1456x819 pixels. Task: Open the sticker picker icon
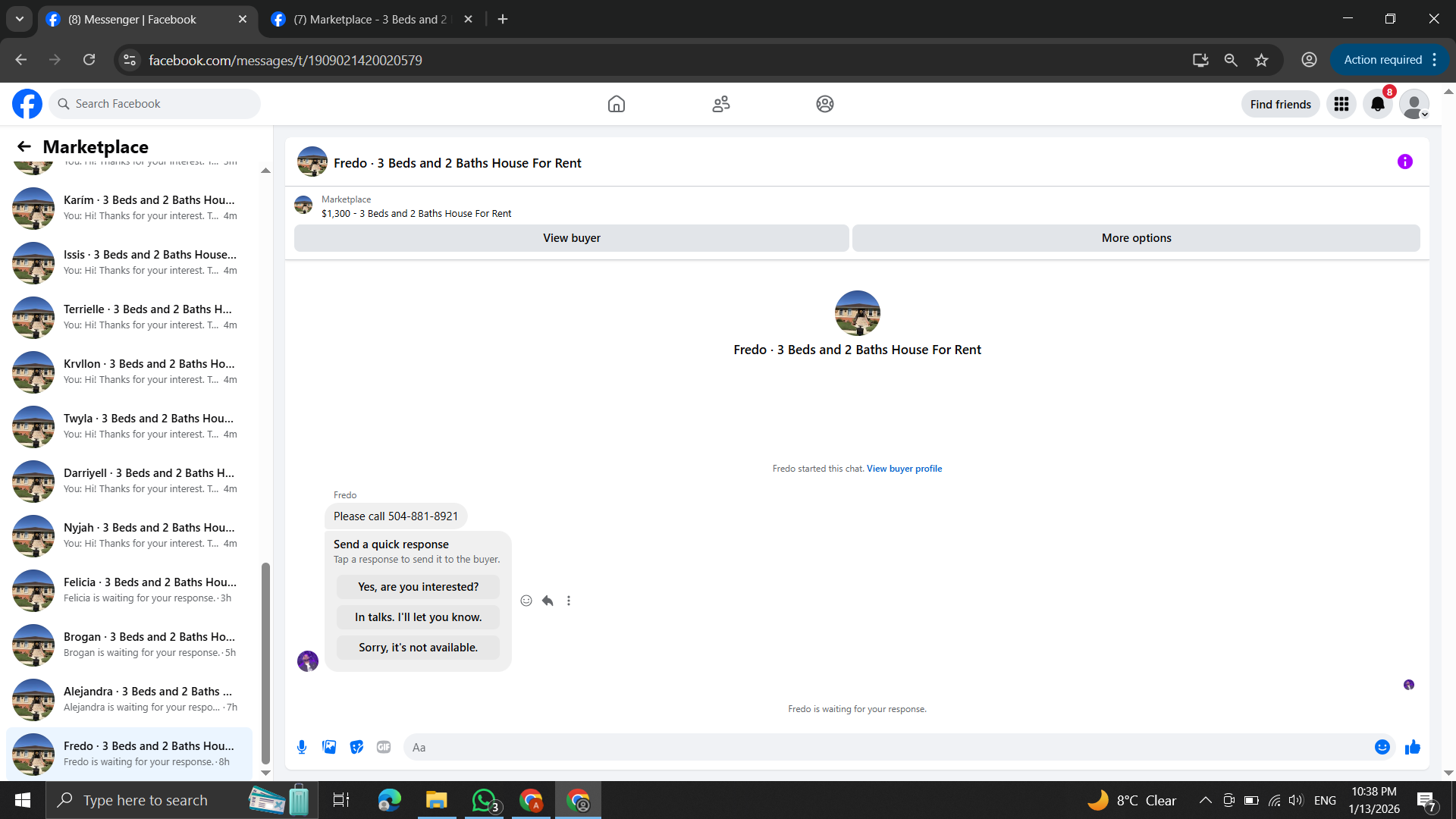point(356,747)
